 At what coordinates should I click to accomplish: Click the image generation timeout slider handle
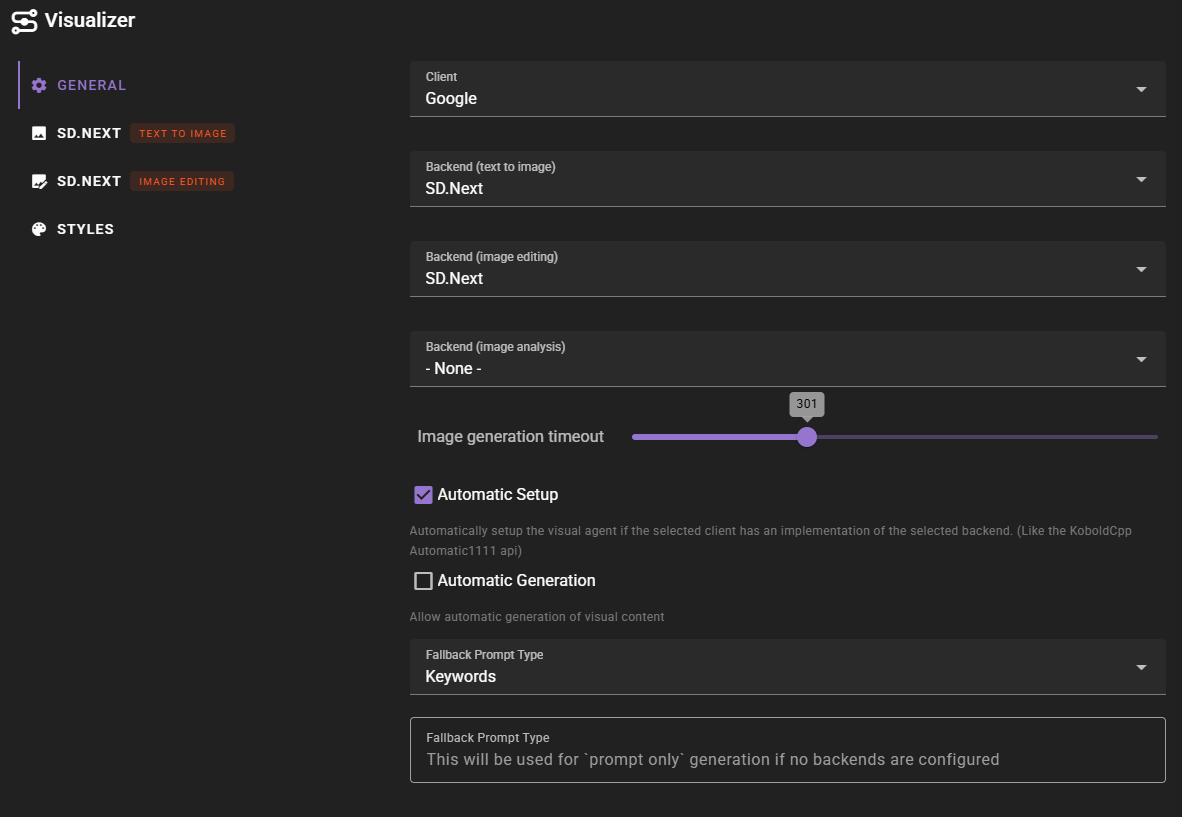point(806,437)
